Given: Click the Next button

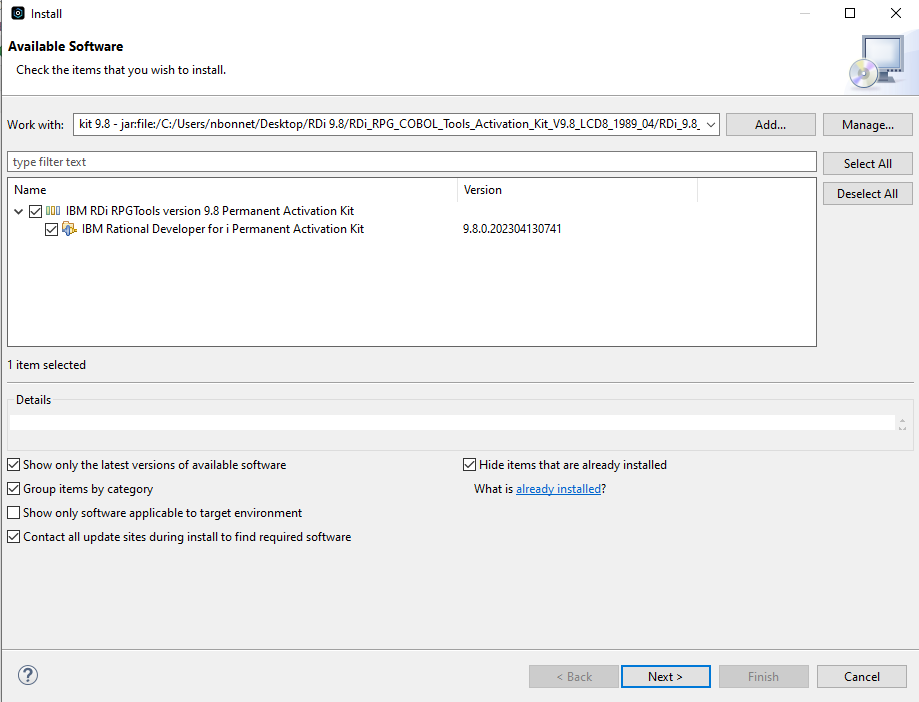Looking at the screenshot, I should pos(666,676).
